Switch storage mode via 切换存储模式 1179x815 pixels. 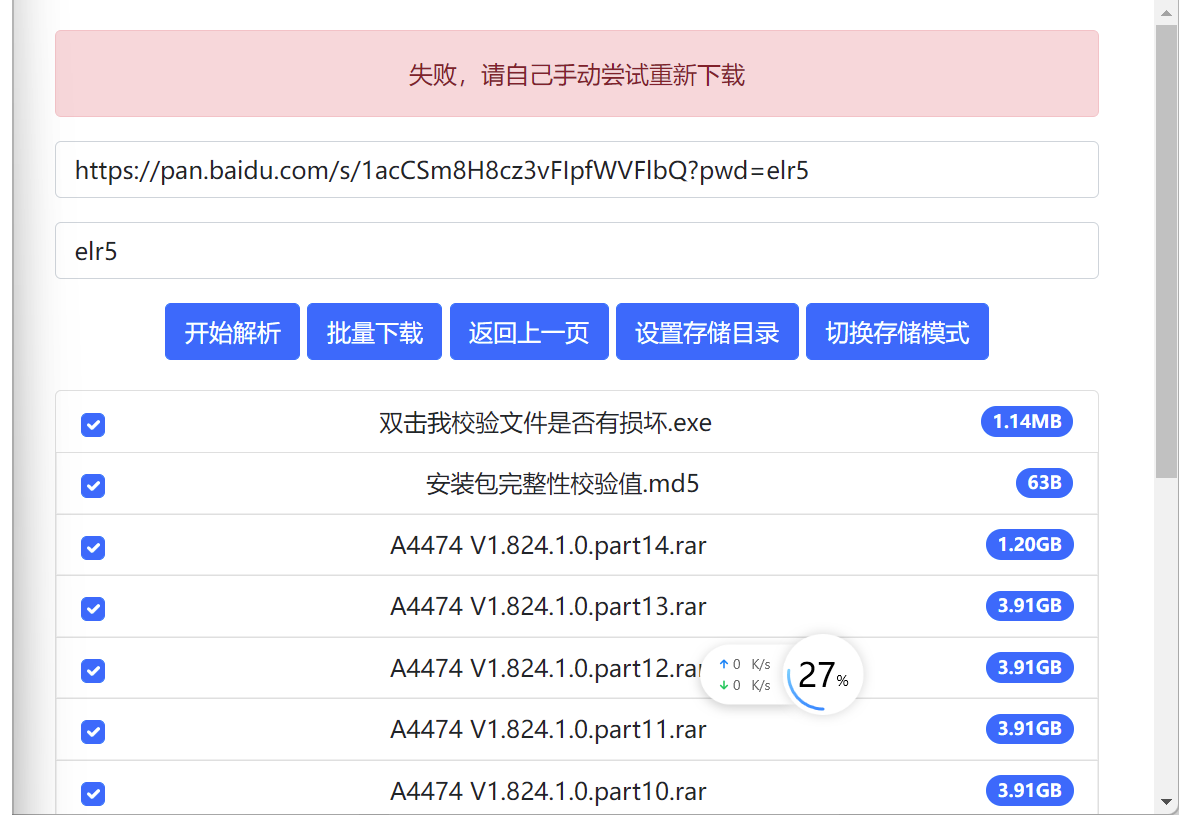(x=898, y=332)
